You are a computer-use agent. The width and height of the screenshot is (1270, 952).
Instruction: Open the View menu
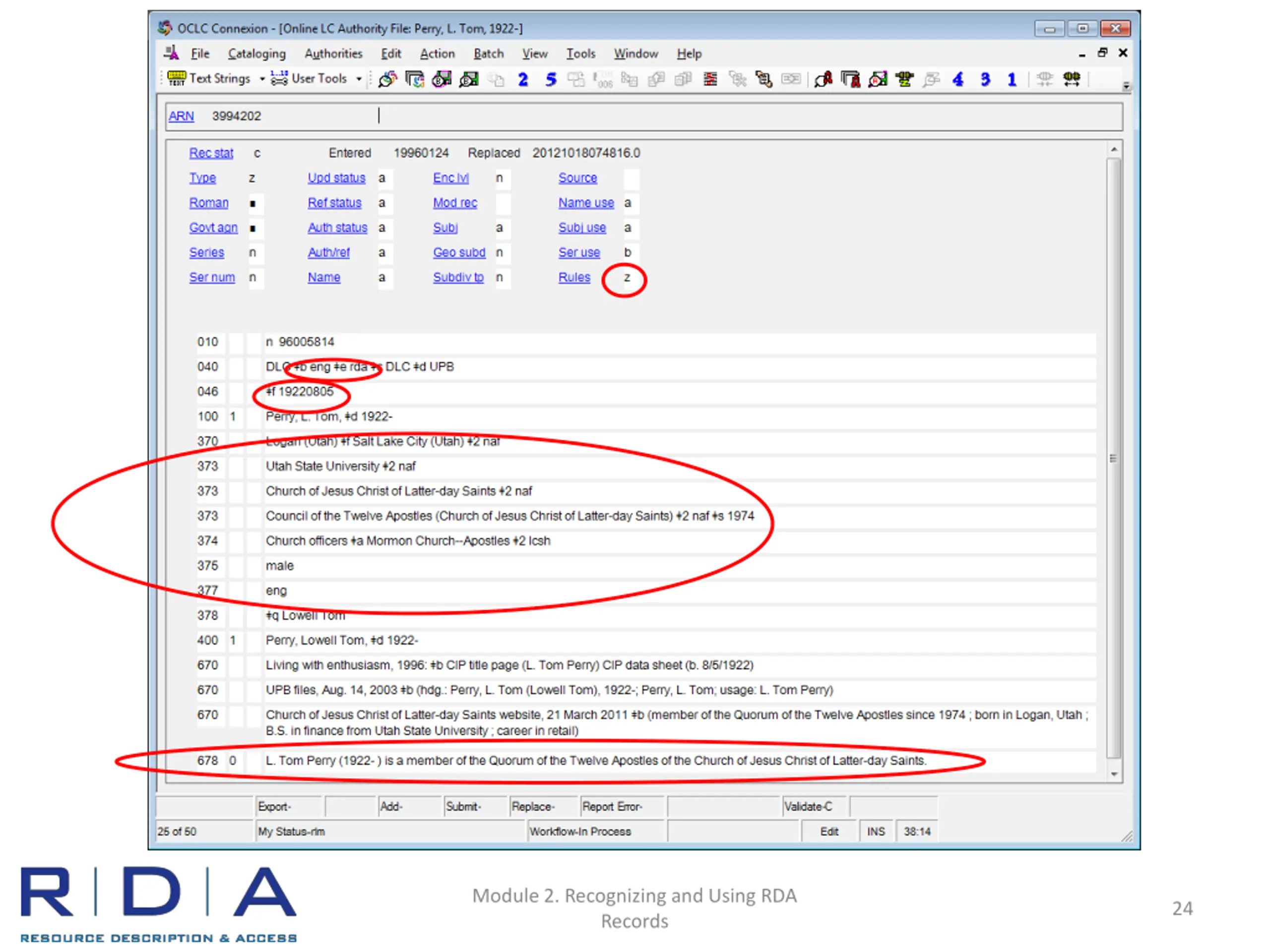tap(534, 54)
